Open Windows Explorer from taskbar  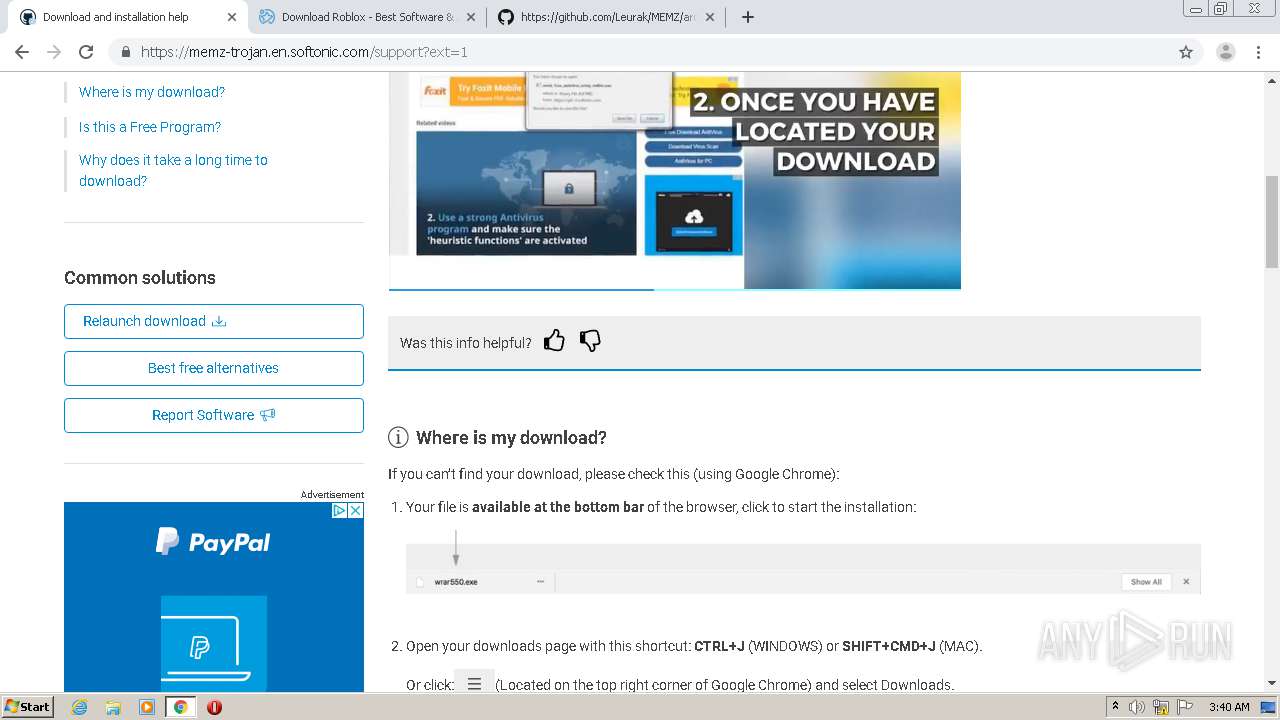113,707
